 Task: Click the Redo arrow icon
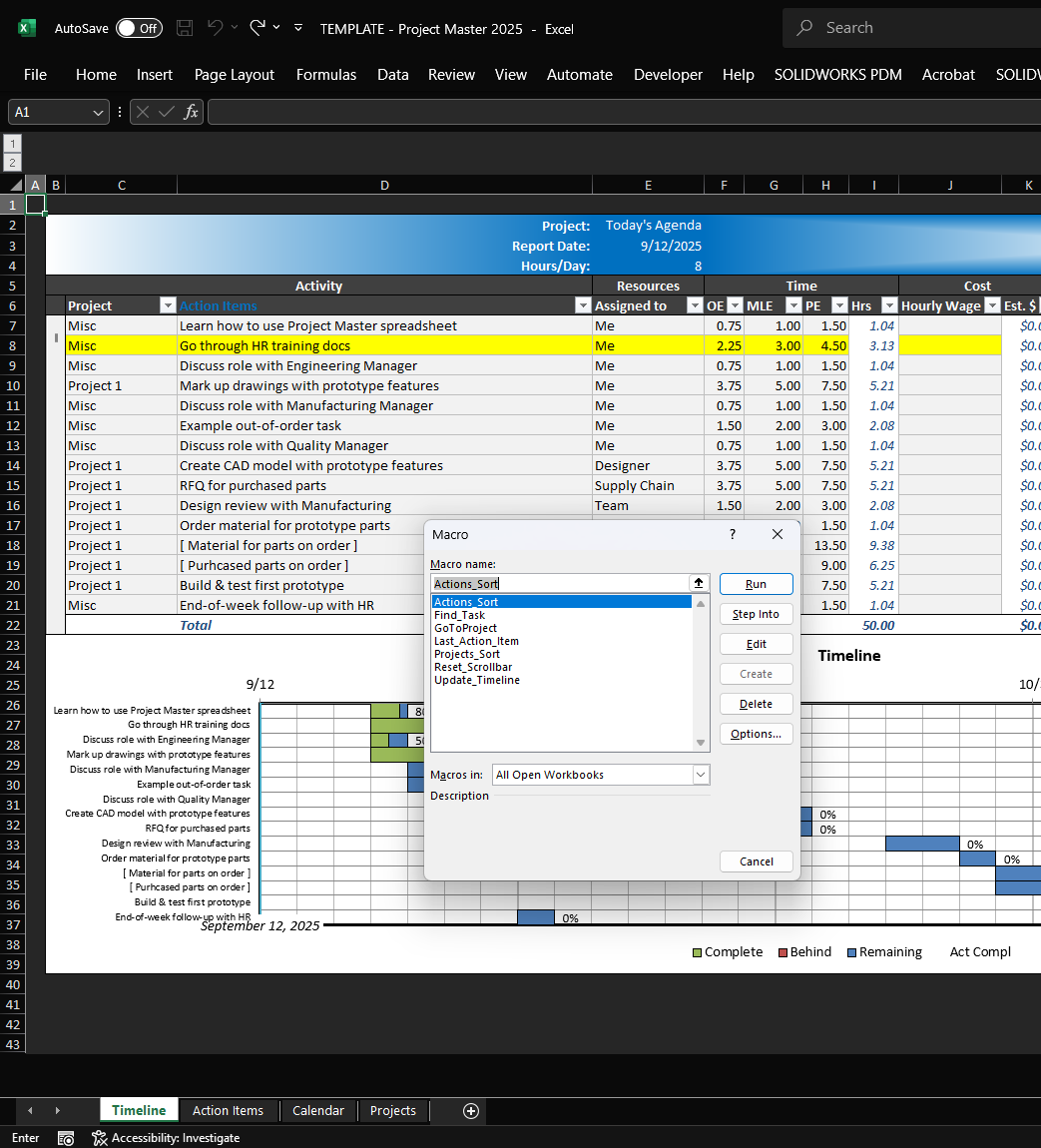coord(257,28)
